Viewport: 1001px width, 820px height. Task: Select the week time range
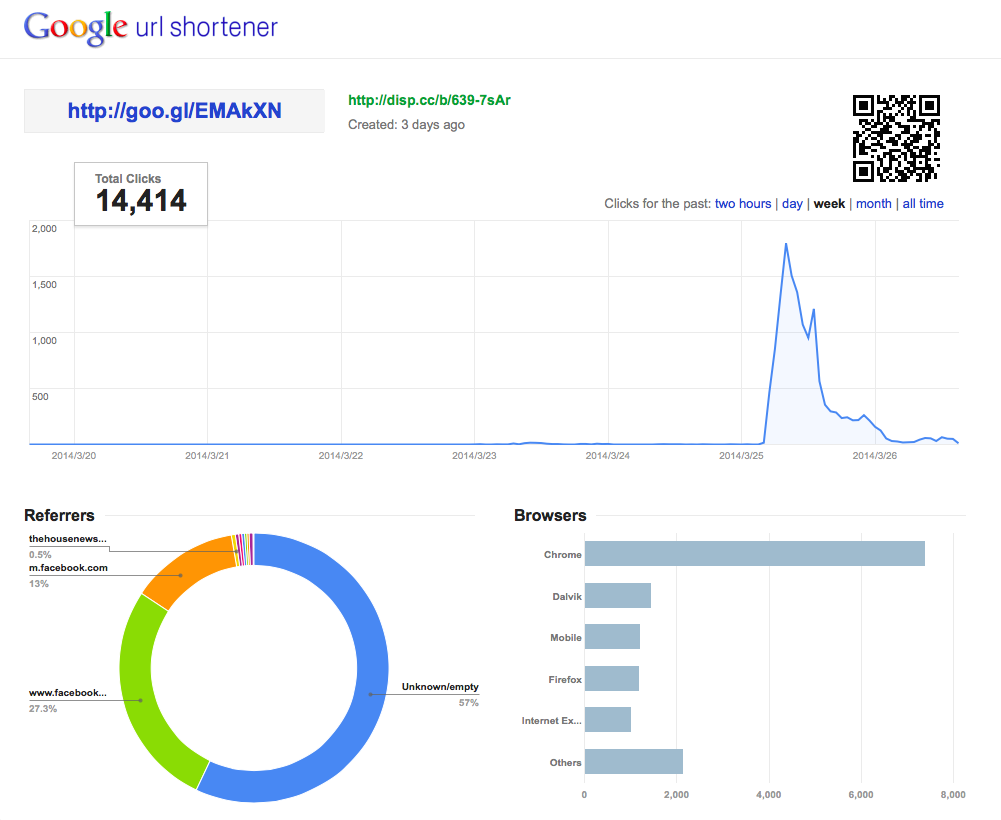(x=829, y=204)
